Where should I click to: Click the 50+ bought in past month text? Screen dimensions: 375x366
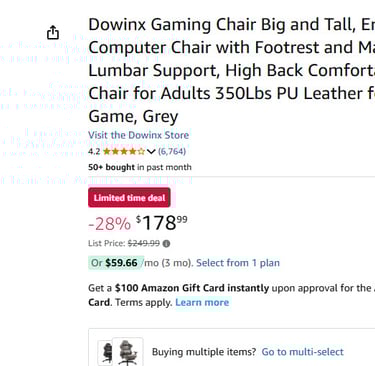point(140,167)
